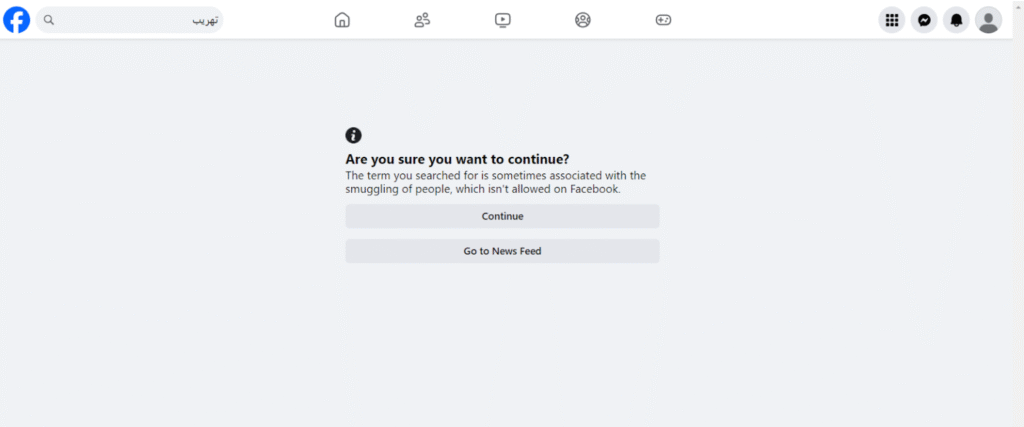
Task: Click the heading 'Are you sure you want to continue?'
Action: pyautogui.click(x=457, y=159)
